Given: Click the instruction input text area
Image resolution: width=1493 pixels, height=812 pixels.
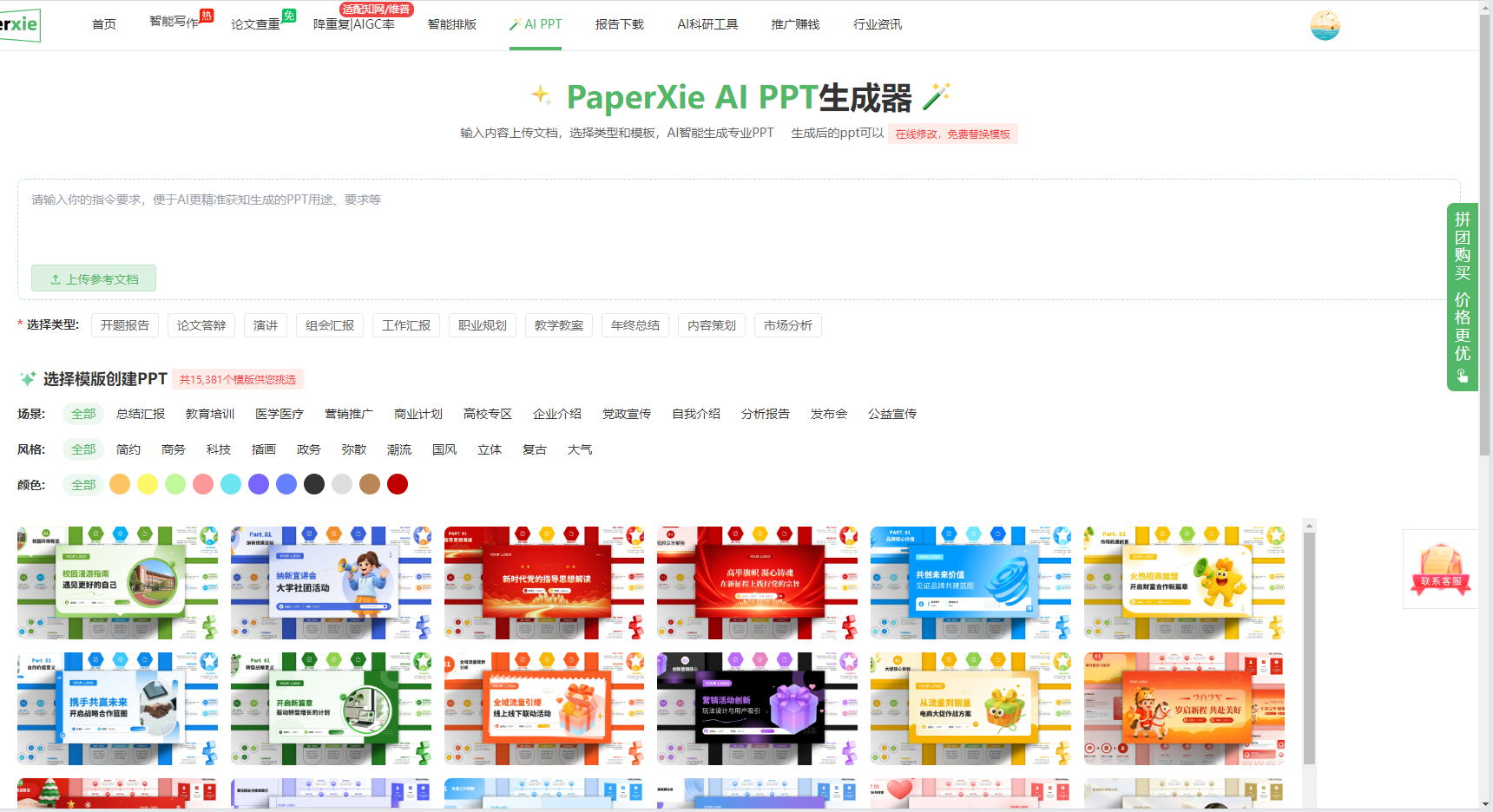Looking at the screenshot, I should click(x=739, y=222).
